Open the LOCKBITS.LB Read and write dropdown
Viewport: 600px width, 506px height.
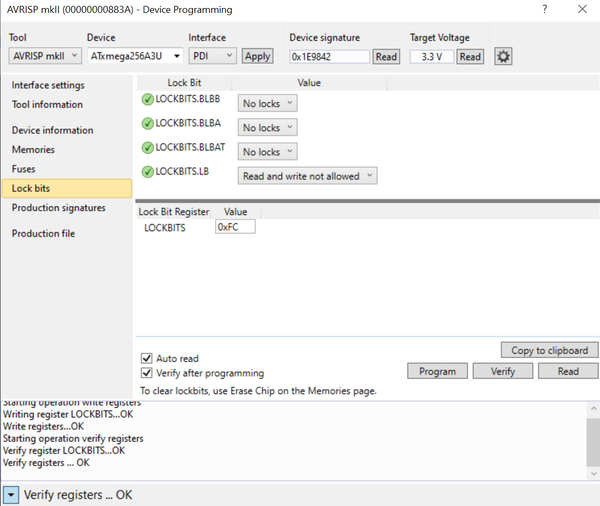pyautogui.click(x=307, y=176)
